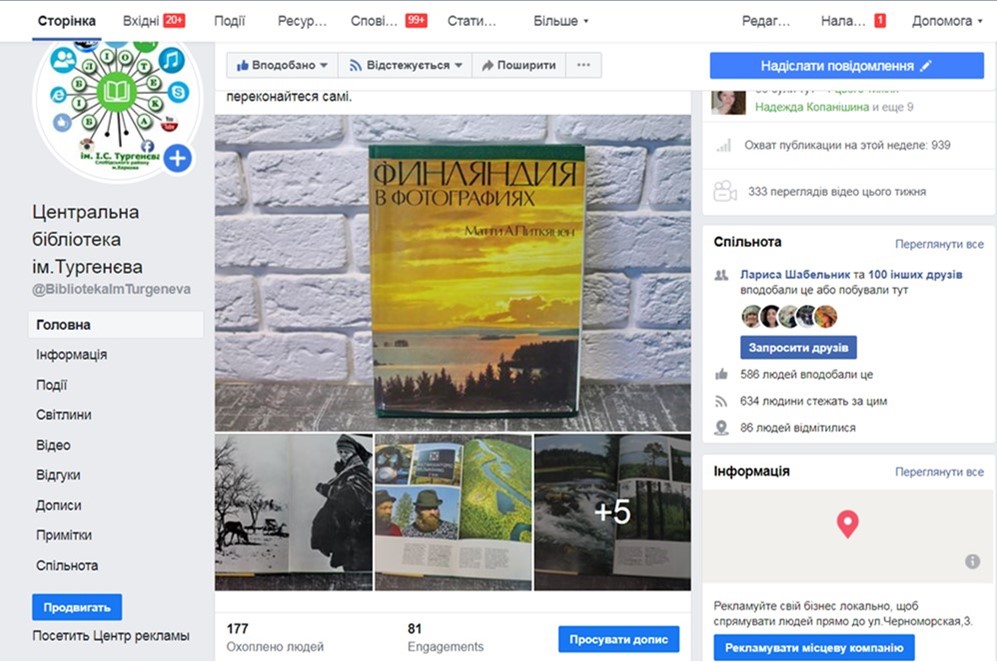Click Надежда Копаніщина name link
This screenshot has width=997, height=662.
pyautogui.click(x=812, y=107)
